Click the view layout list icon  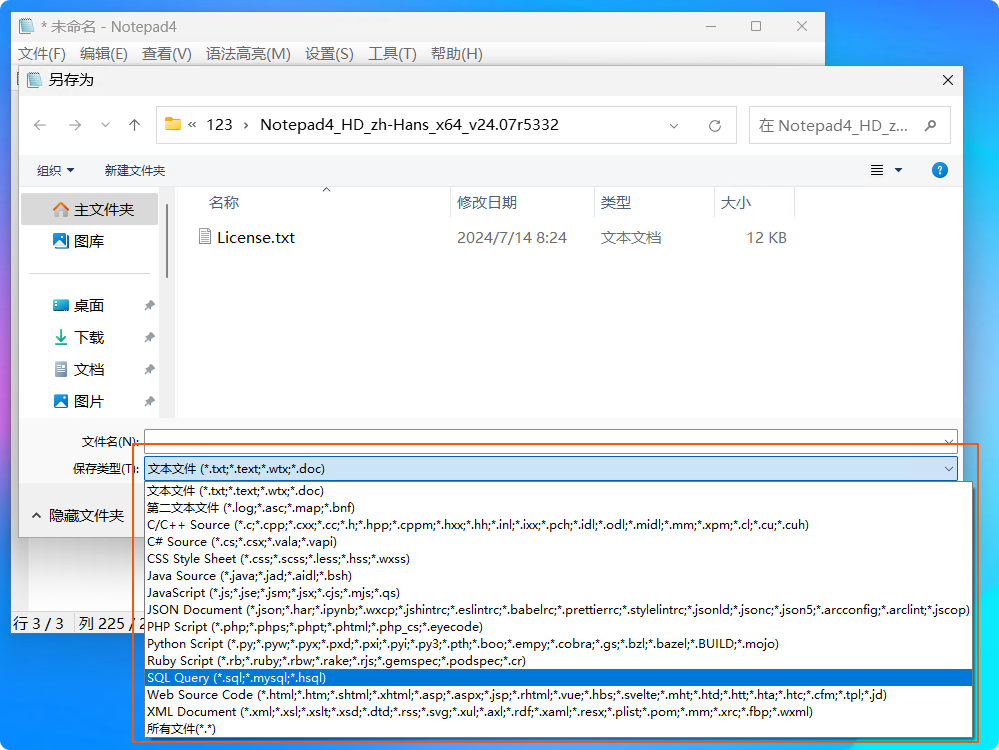coord(877,170)
